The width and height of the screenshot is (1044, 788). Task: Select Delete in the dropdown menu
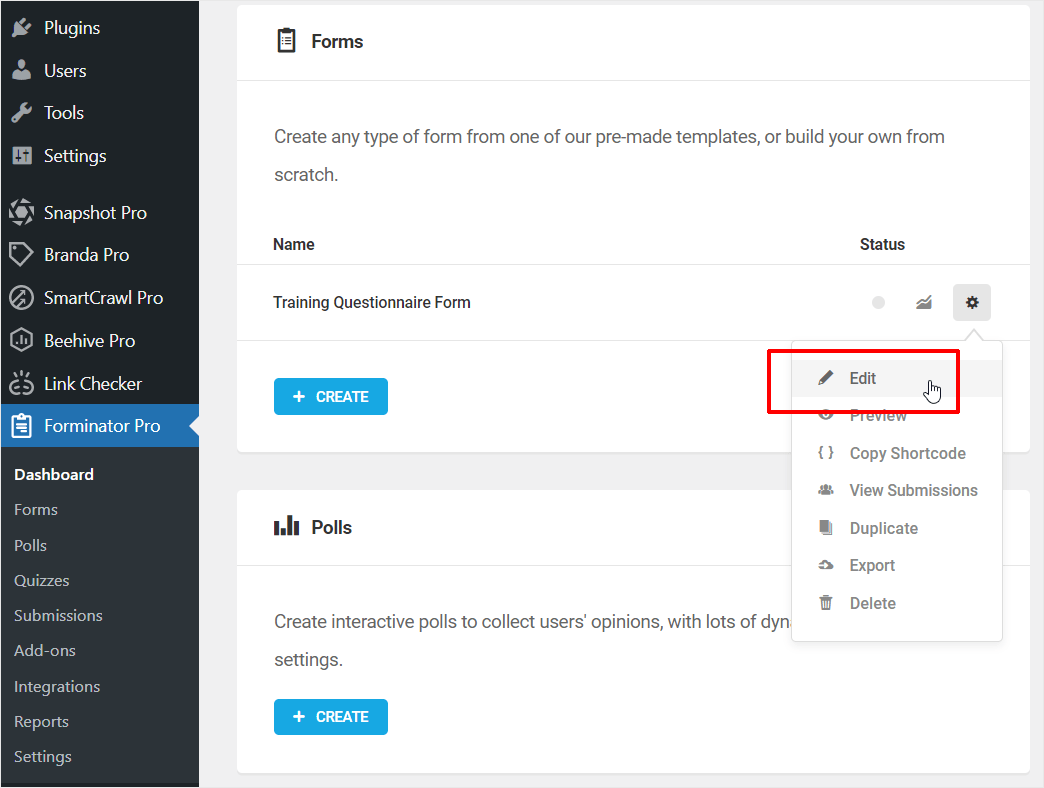[896, 604]
